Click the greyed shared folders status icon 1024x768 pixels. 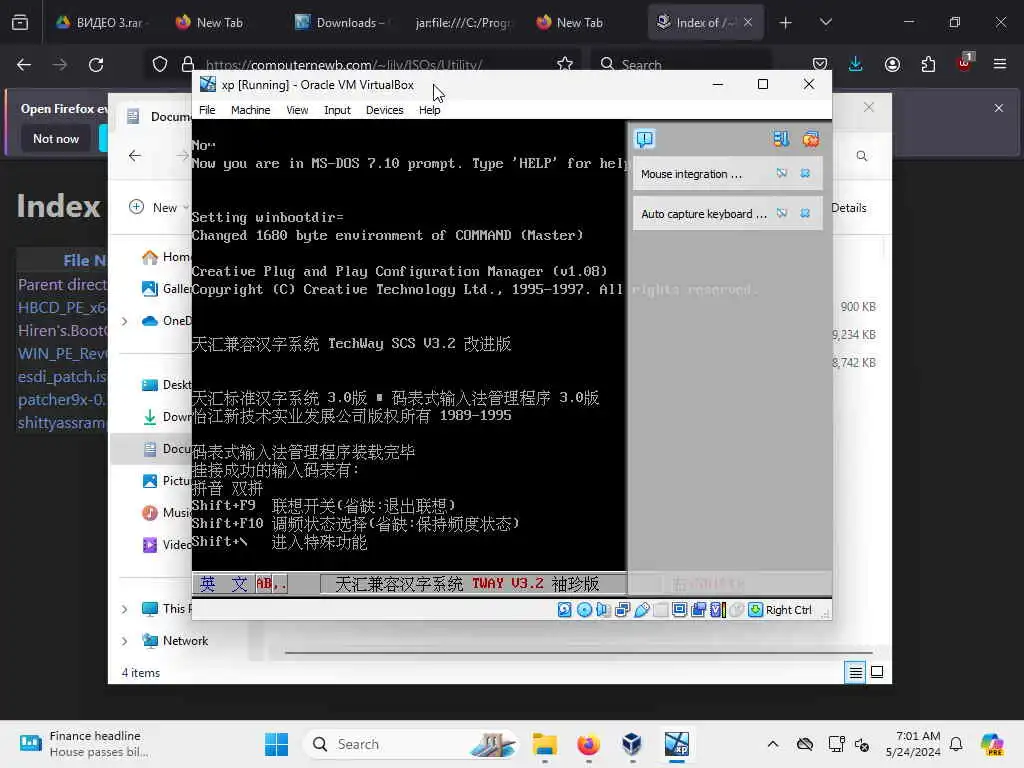(660, 610)
